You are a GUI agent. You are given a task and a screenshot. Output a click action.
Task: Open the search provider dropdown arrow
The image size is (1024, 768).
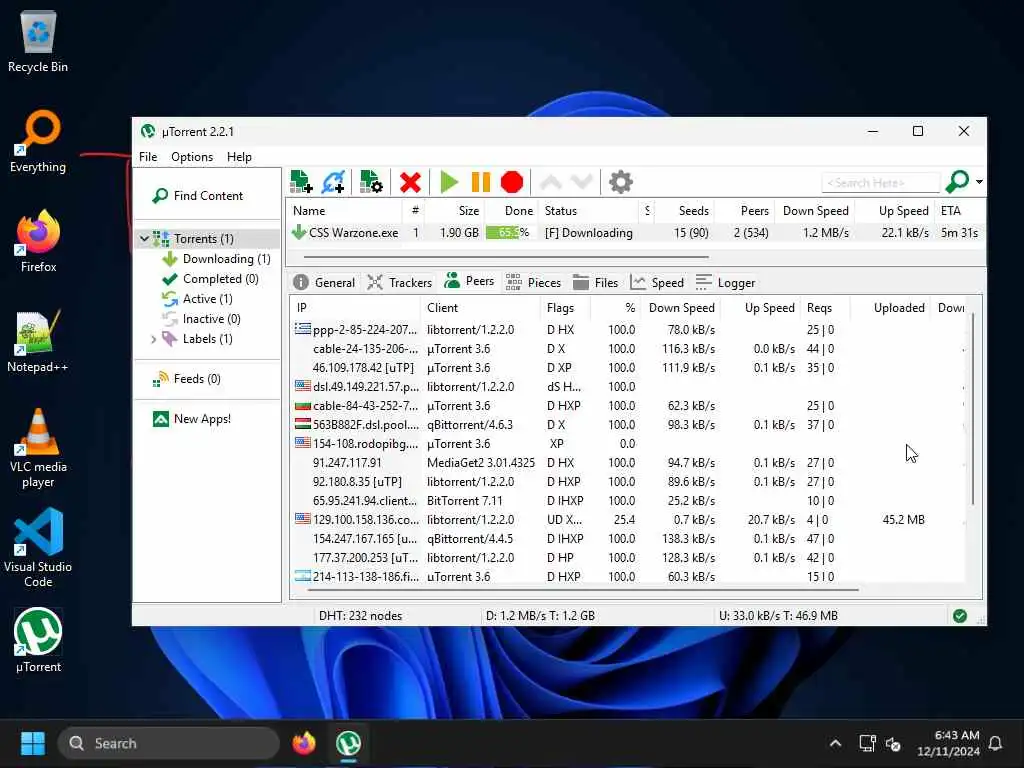pyautogui.click(x=979, y=182)
